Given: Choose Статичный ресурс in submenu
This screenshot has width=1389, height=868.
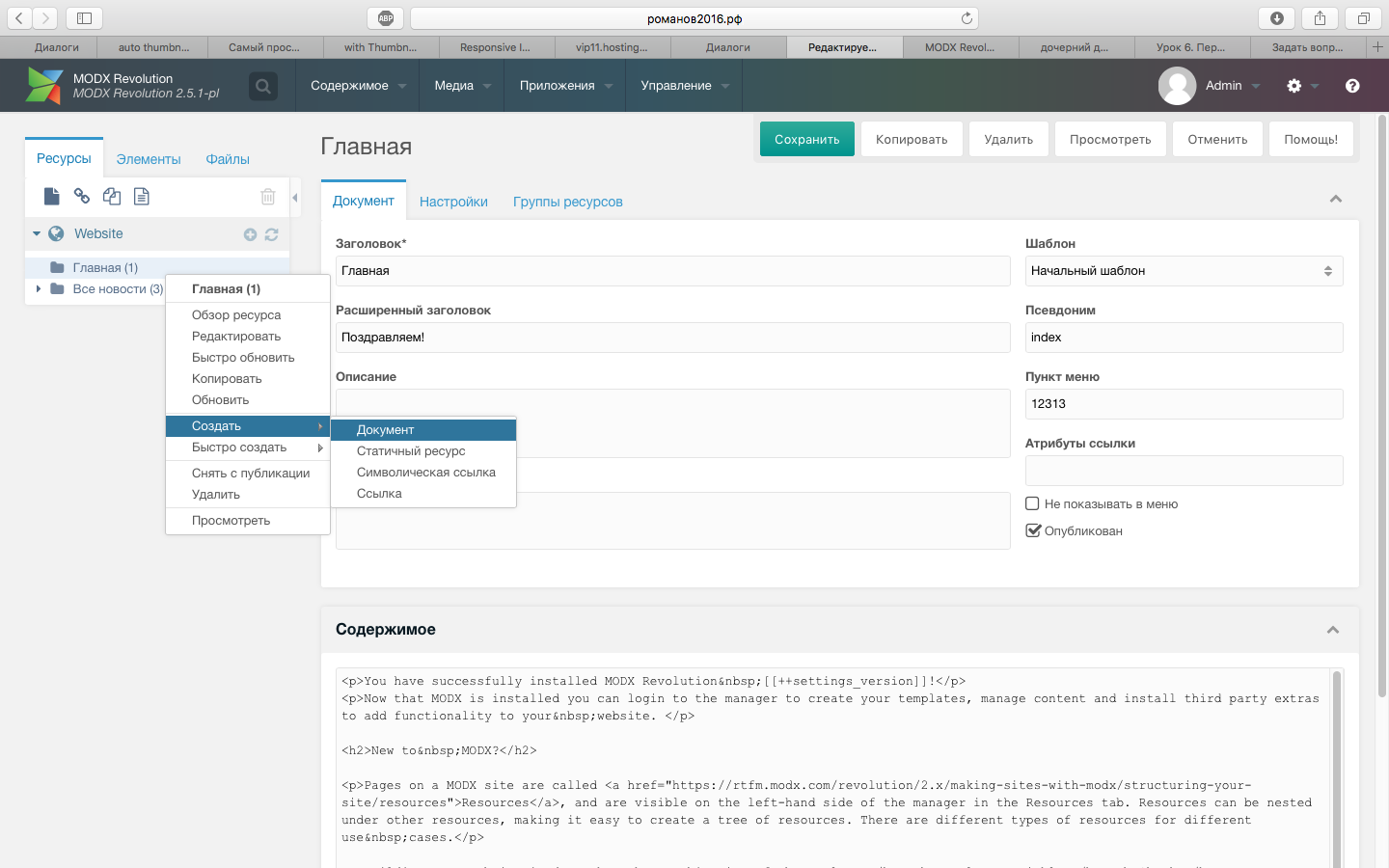Looking at the screenshot, I should coord(423,451).
